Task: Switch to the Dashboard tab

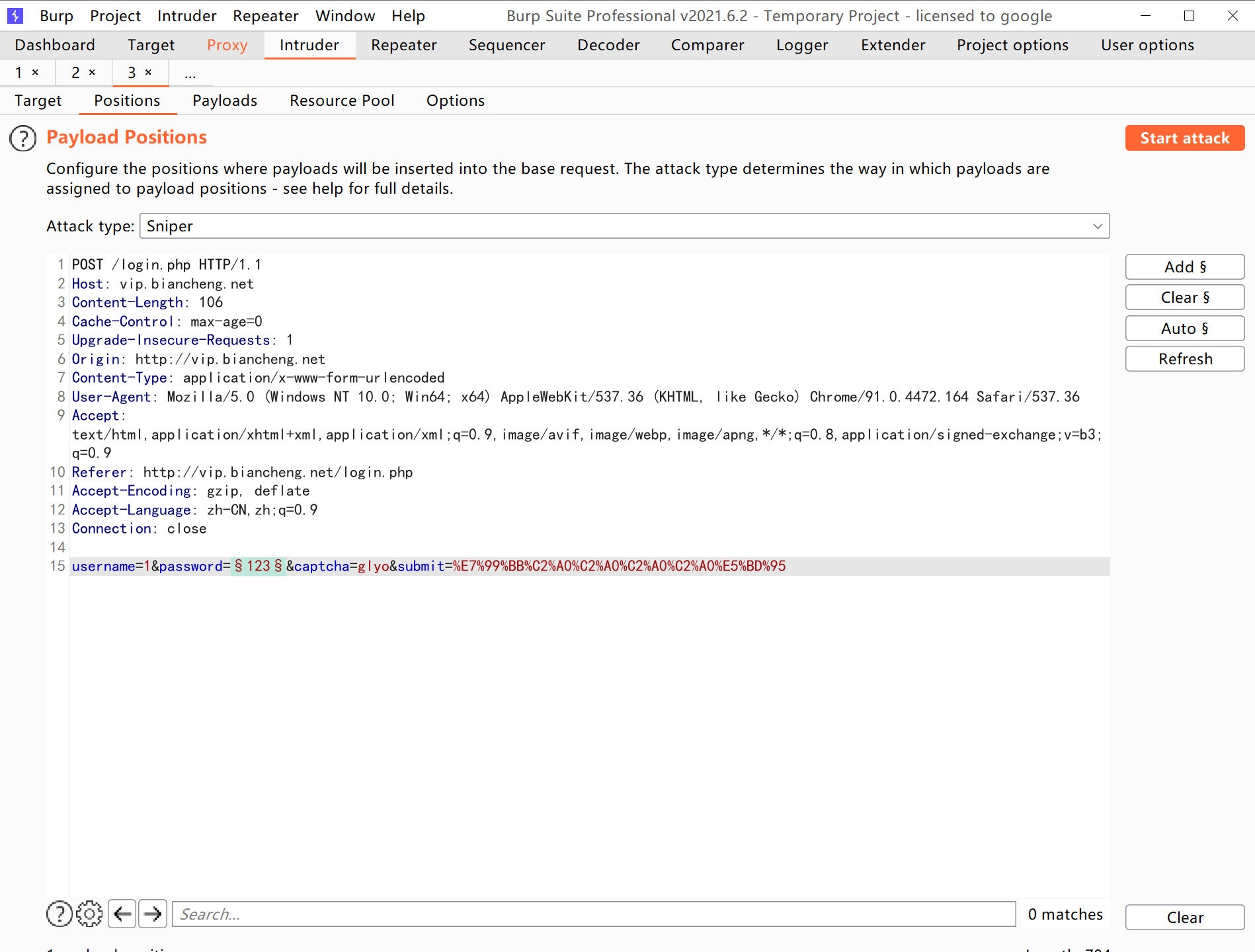Action: click(55, 45)
